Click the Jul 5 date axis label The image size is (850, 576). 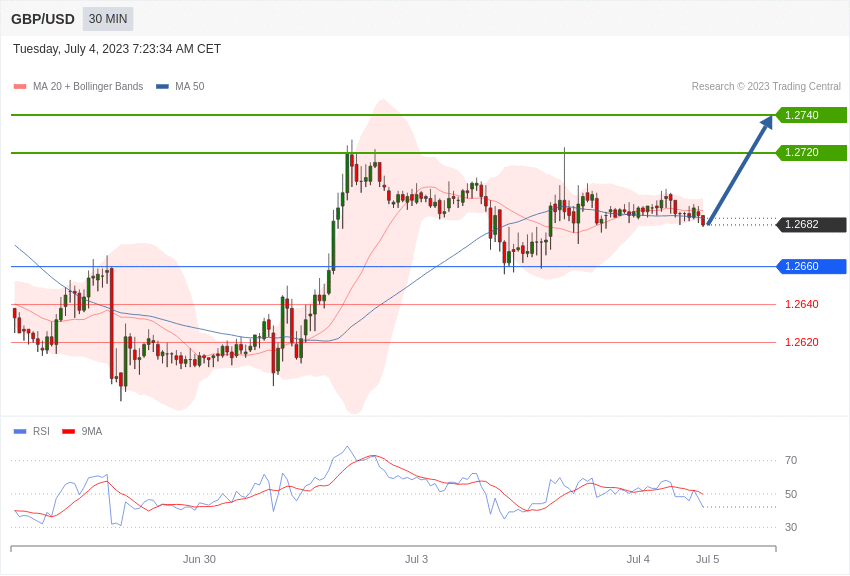[707, 559]
